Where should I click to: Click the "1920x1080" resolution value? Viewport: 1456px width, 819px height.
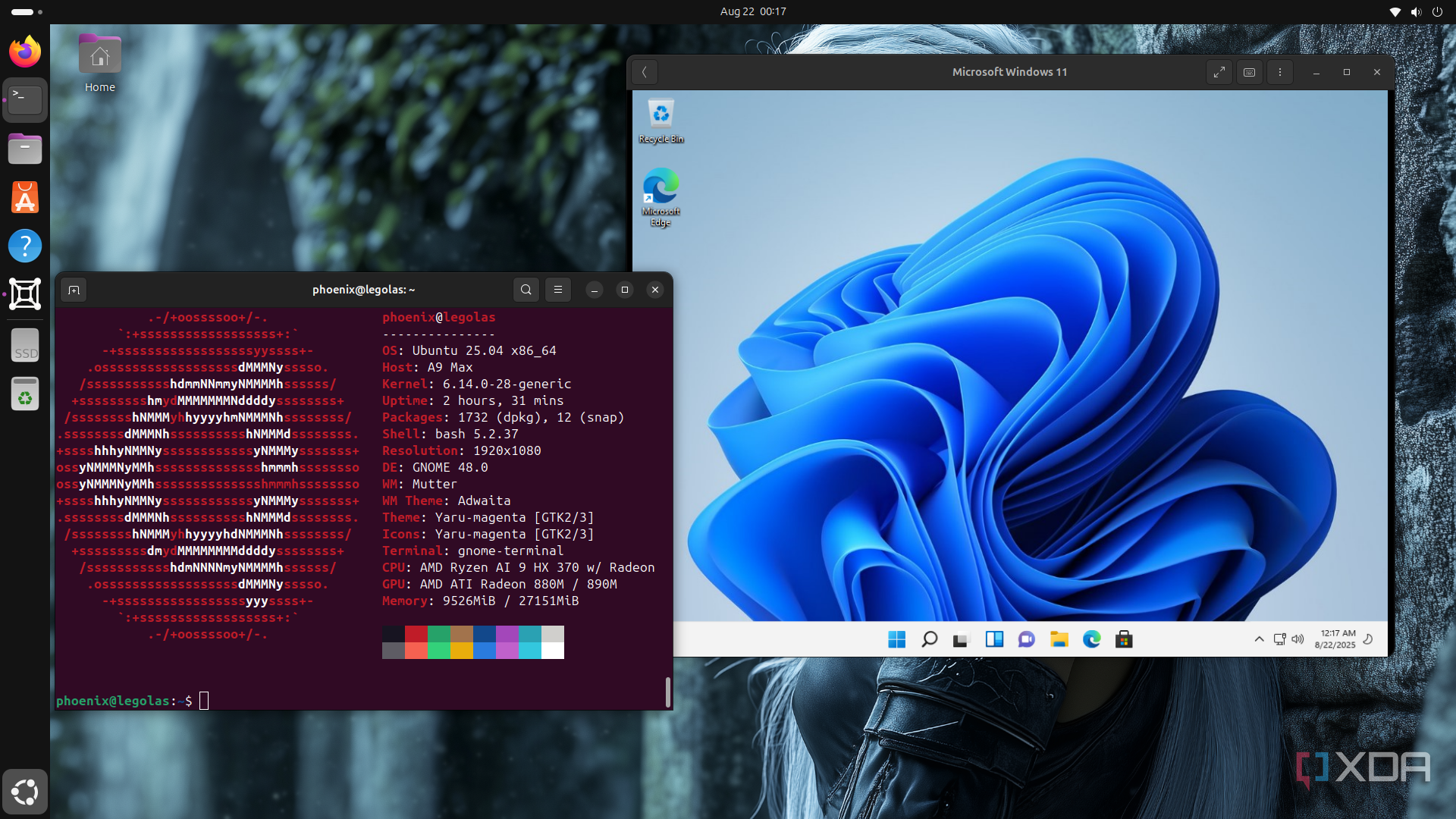point(507,450)
